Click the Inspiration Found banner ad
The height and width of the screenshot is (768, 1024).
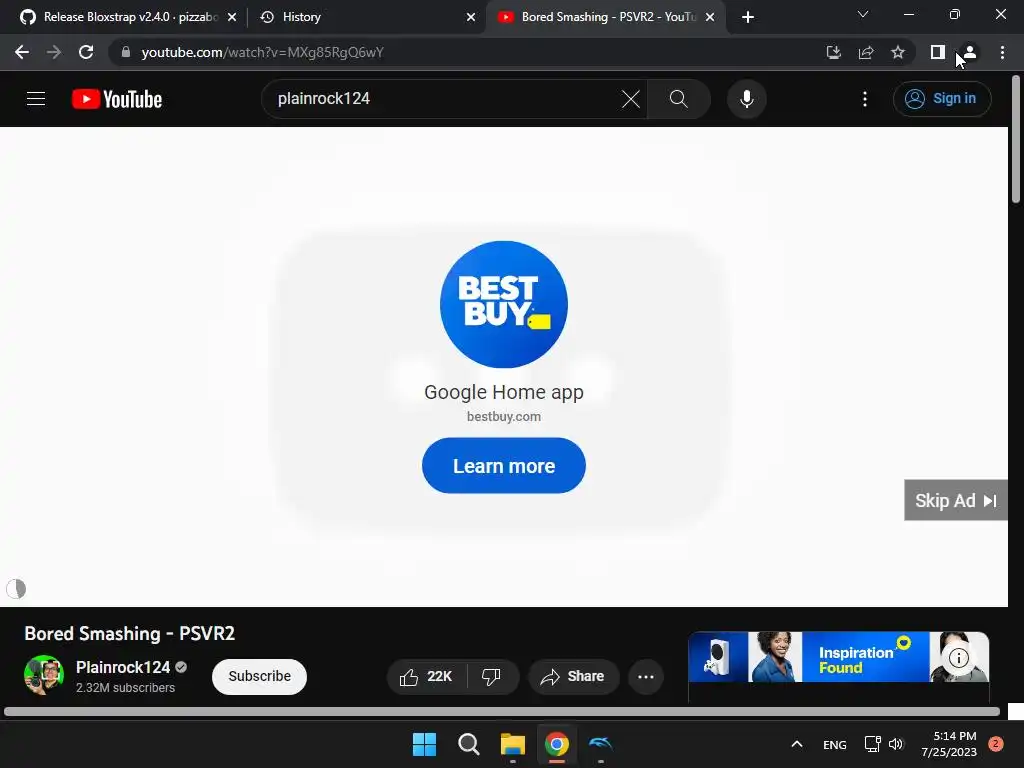(839, 657)
